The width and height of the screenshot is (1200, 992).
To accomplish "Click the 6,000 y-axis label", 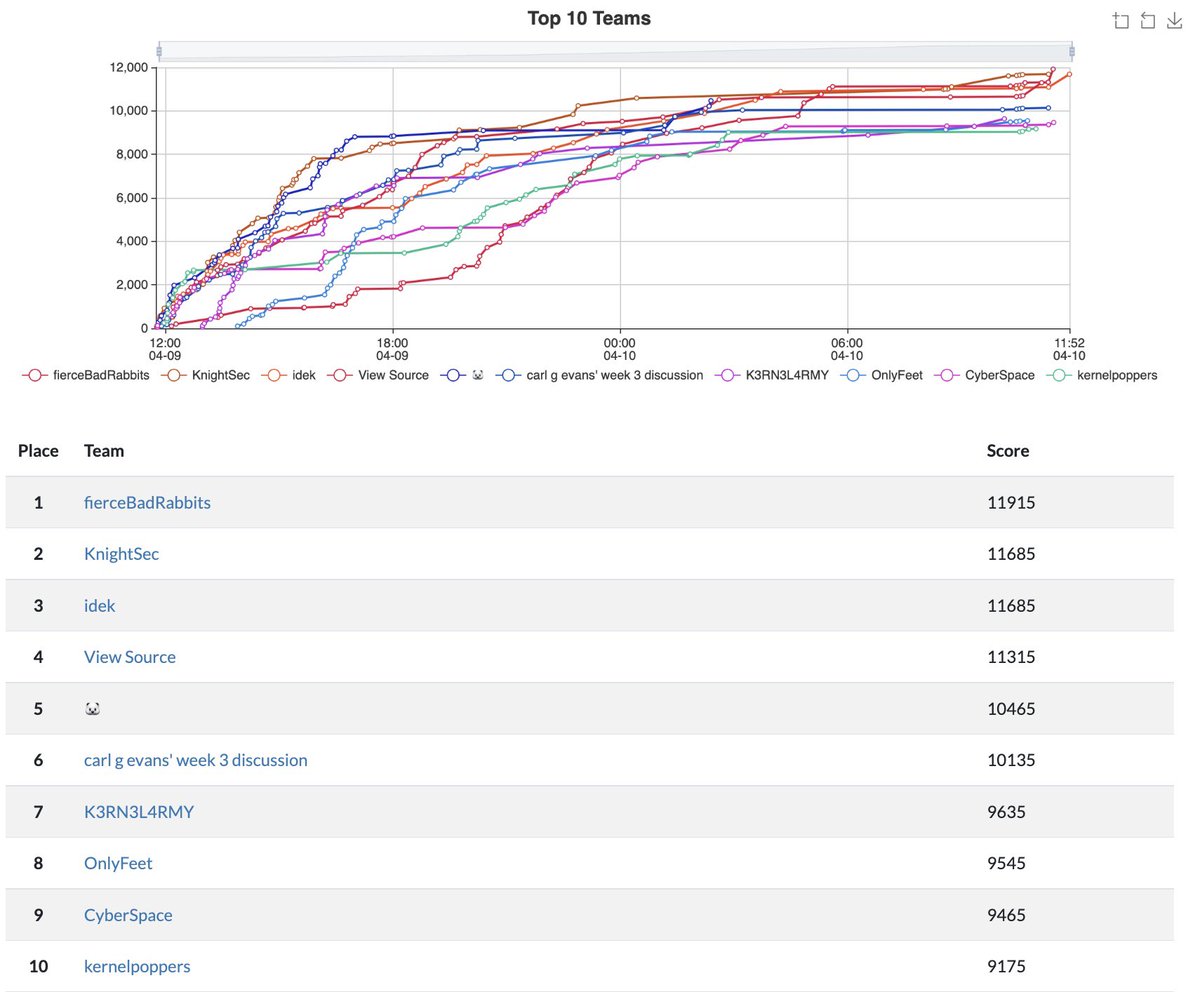I will coord(133,197).
